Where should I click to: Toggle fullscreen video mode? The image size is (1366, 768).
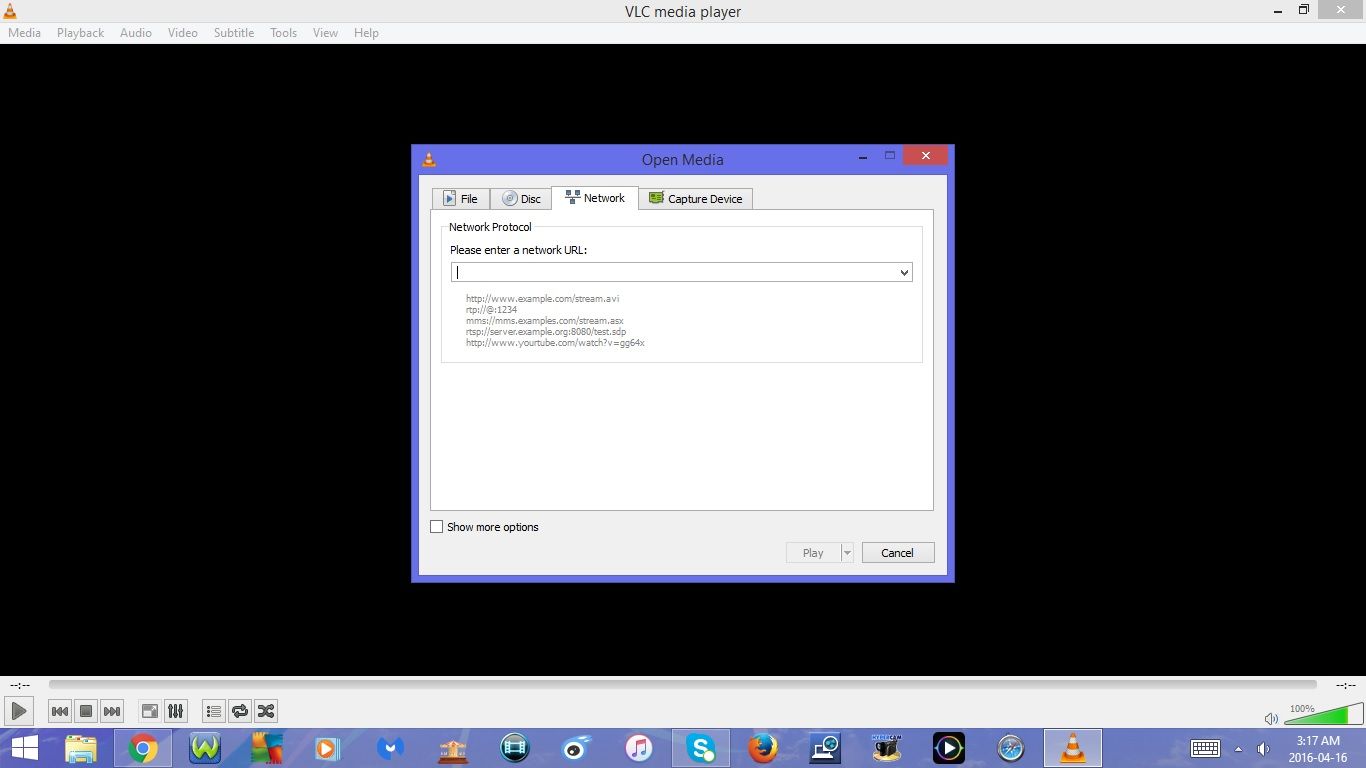tap(149, 710)
